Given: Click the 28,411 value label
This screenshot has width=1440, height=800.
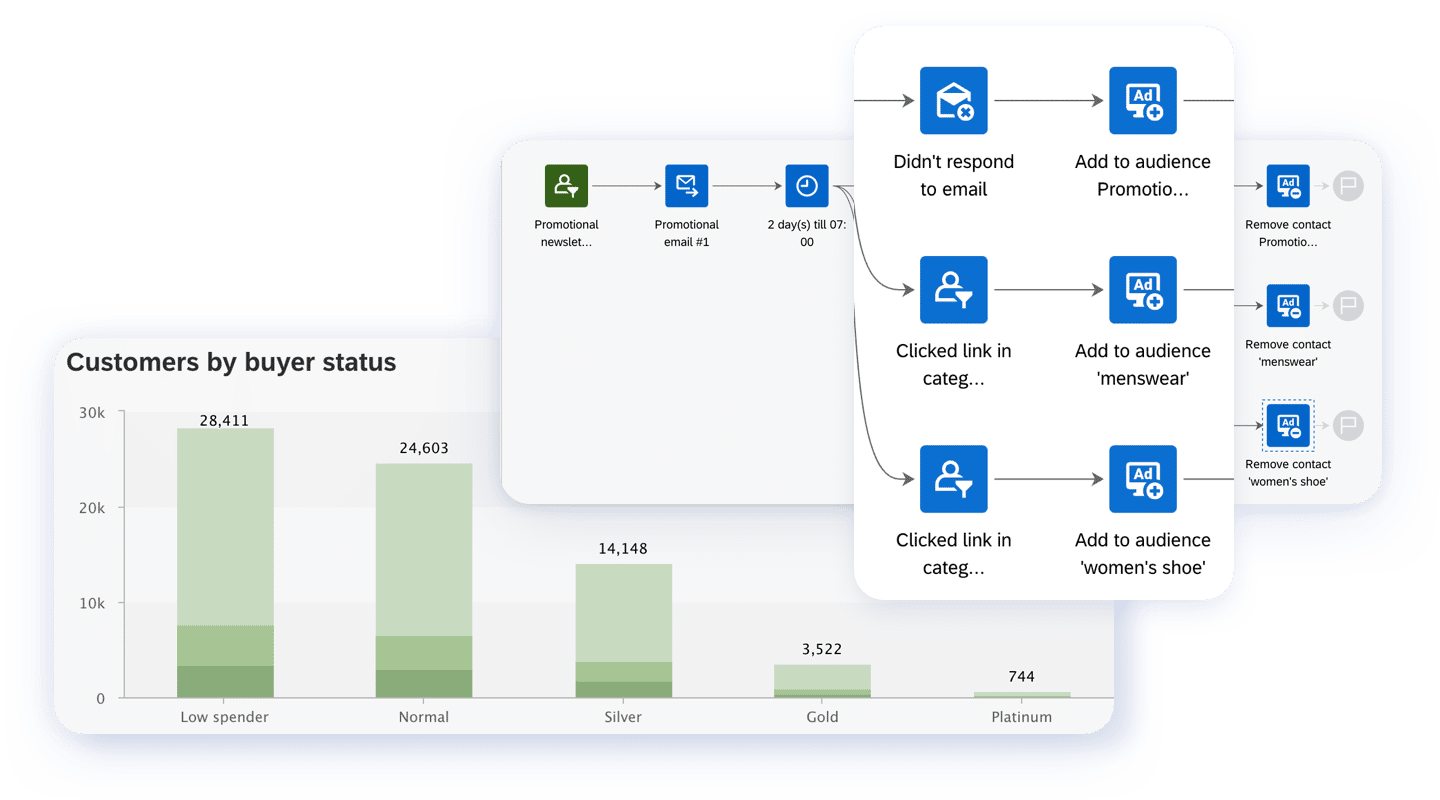Looking at the screenshot, I should tap(224, 421).
